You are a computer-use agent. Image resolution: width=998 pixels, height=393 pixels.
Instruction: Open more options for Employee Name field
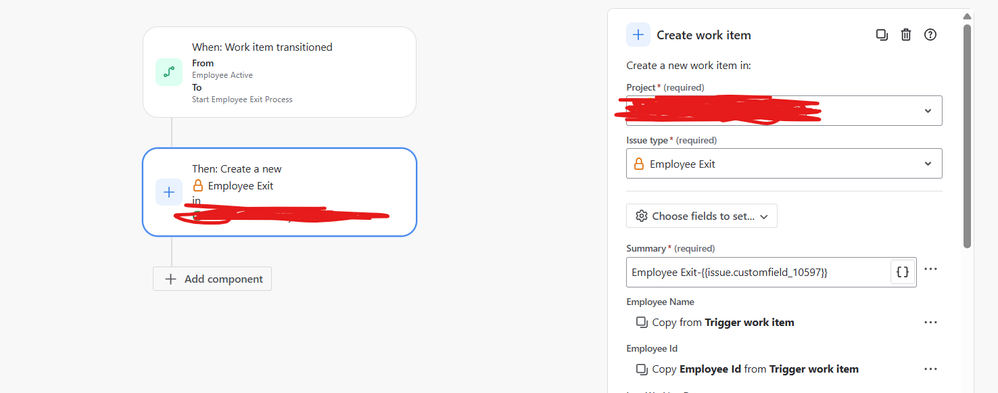pos(931,322)
